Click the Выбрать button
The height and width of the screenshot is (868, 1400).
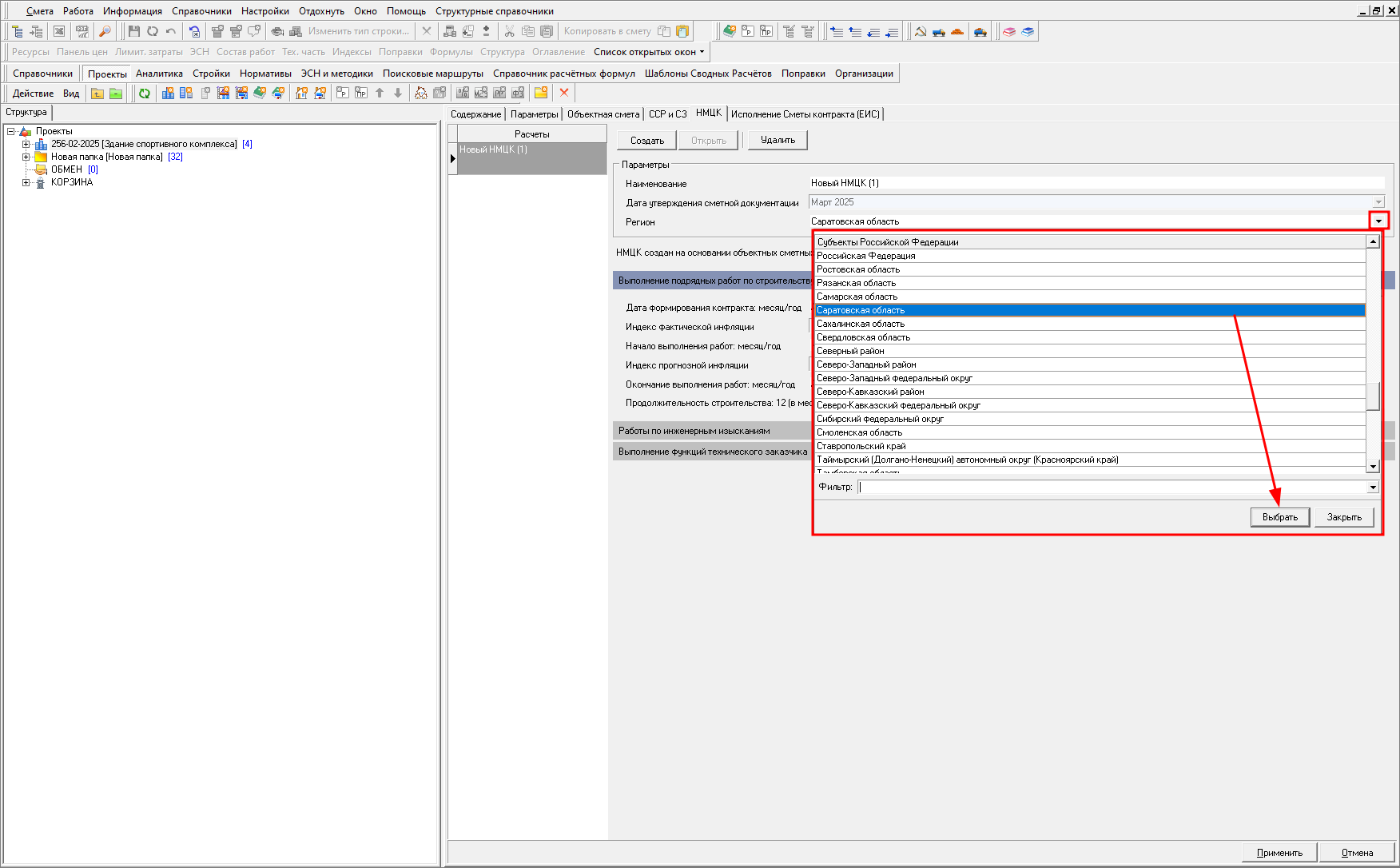tap(1279, 517)
